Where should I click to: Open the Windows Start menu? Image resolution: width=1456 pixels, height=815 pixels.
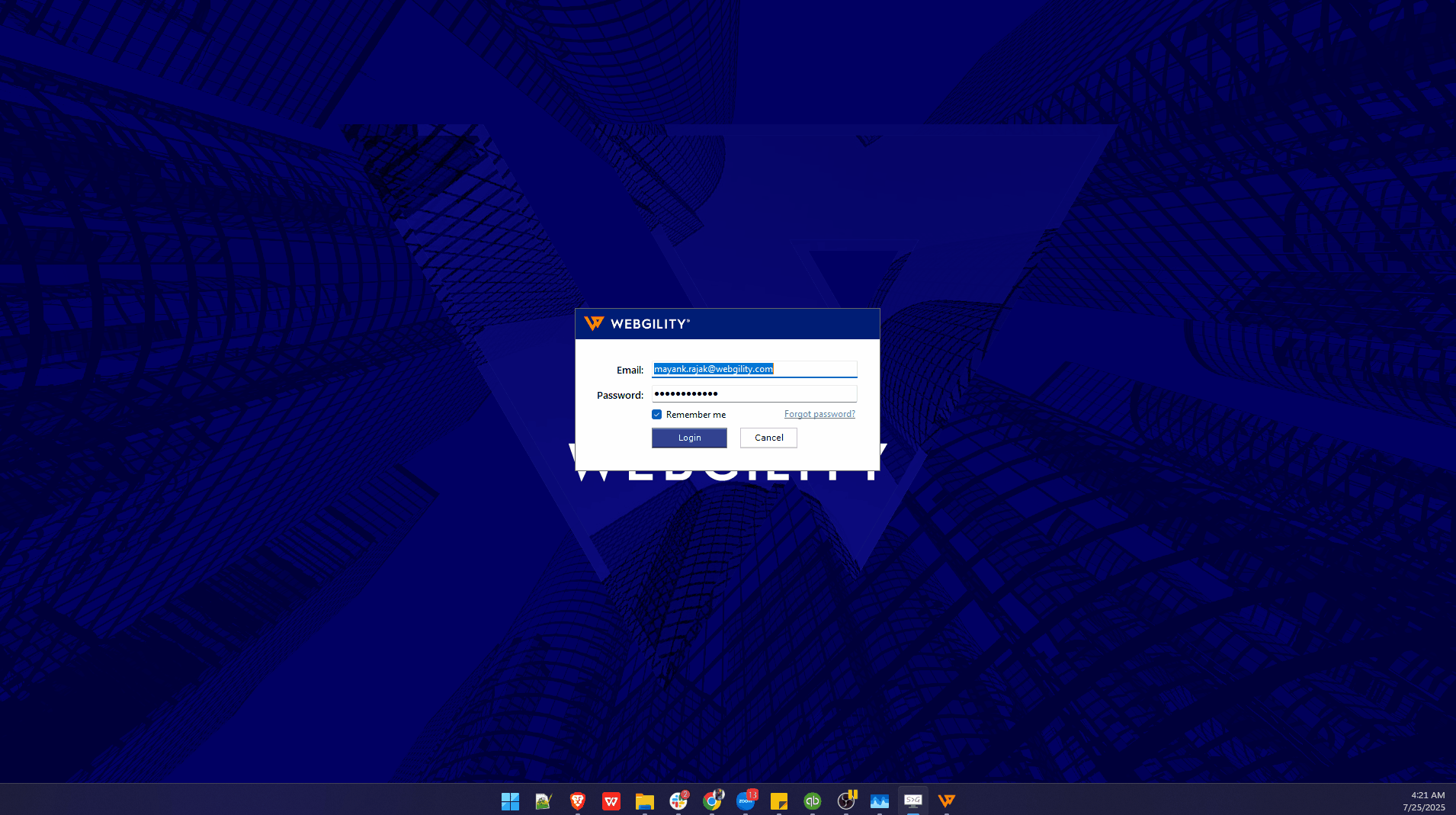point(510,801)
